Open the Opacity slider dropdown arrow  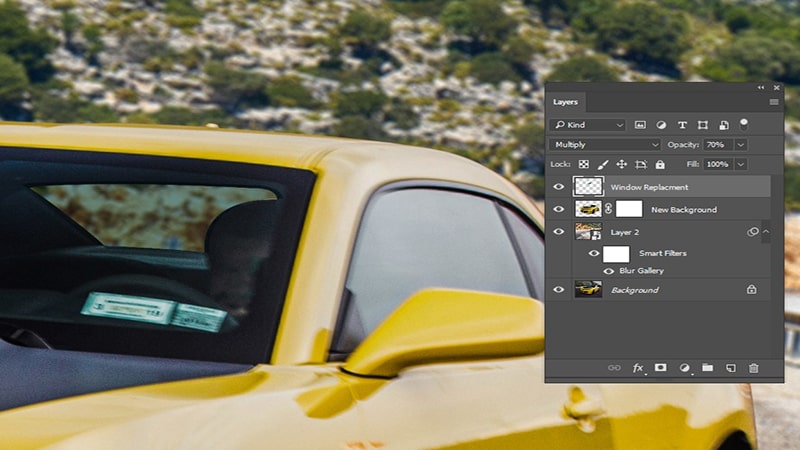741,145
